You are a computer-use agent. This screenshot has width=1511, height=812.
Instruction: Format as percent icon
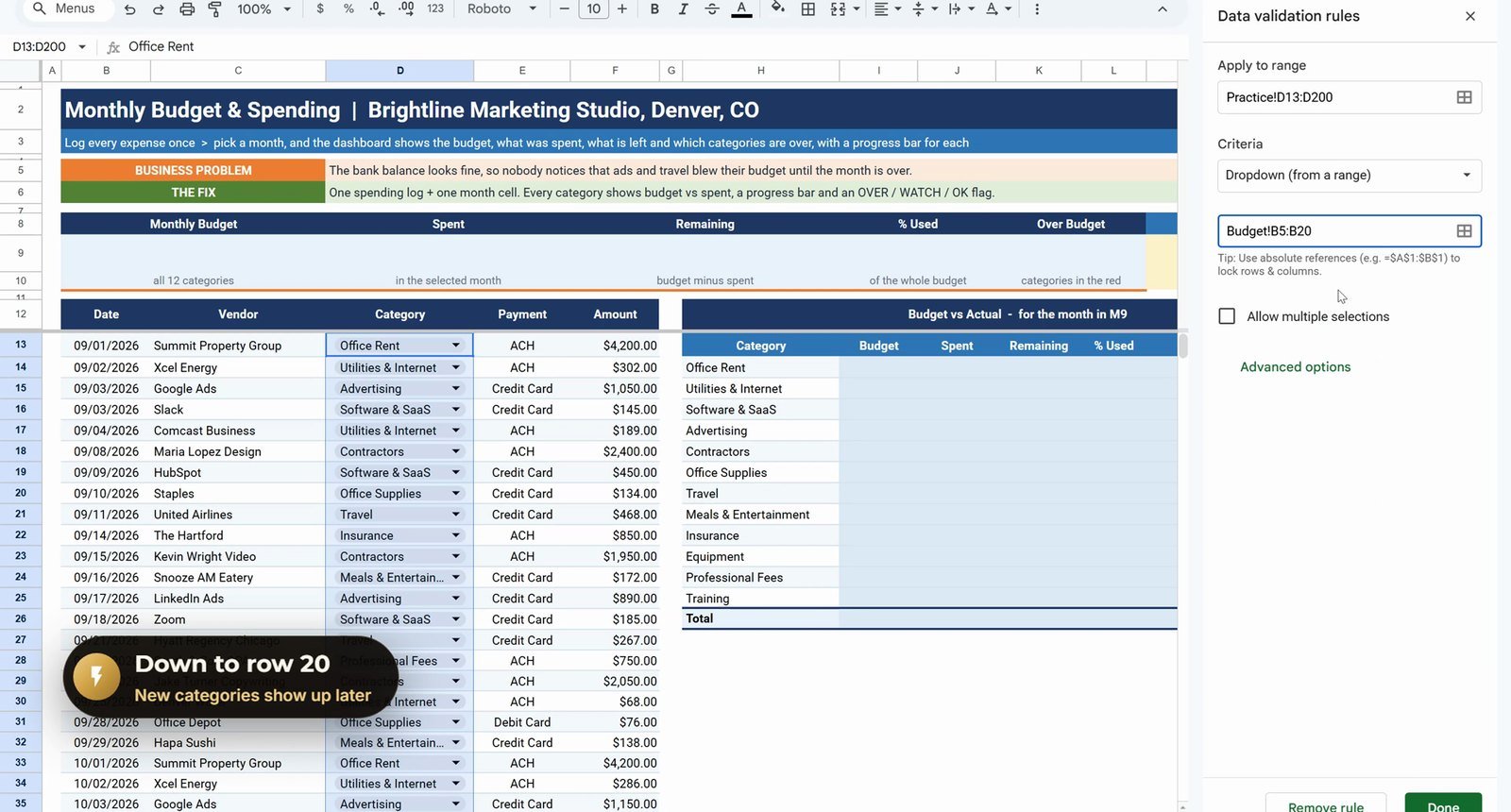tap(348, 8)
